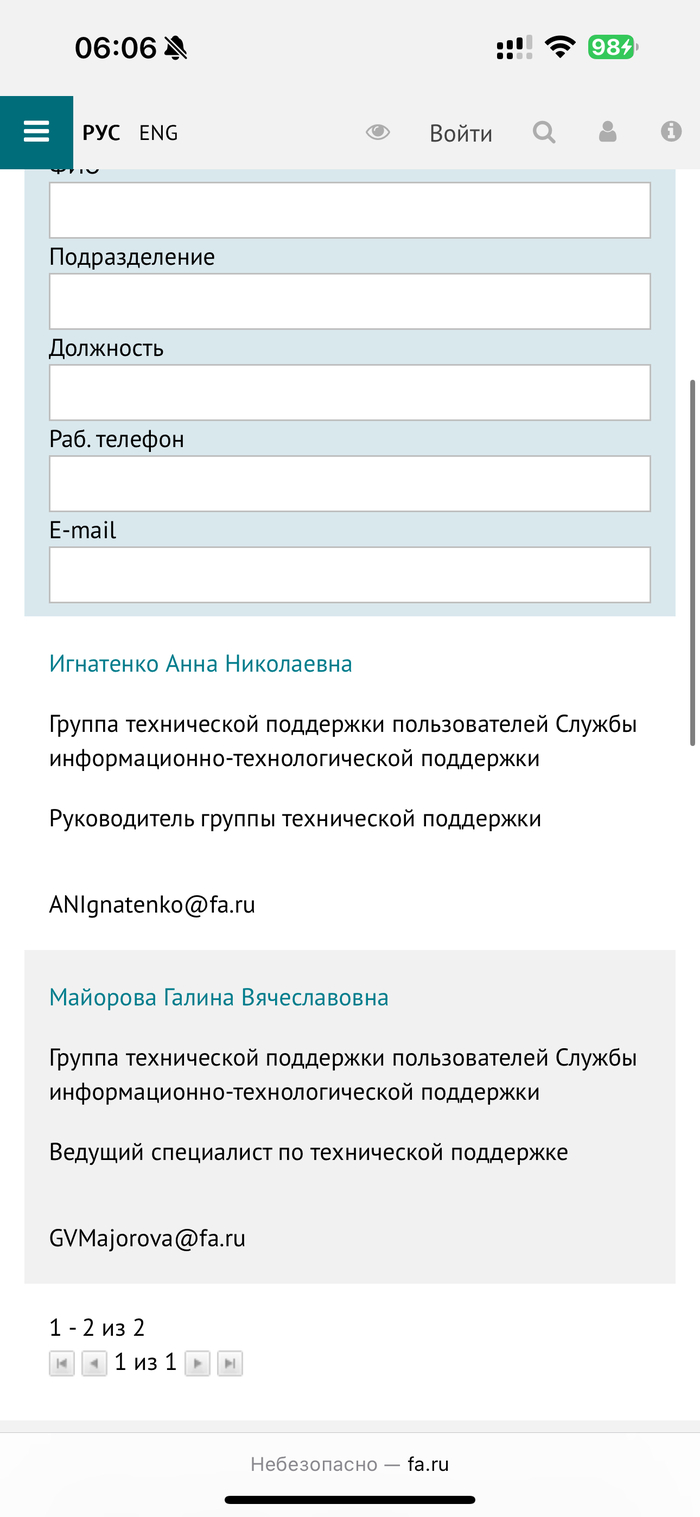Screen dimensions: 700x1517
Task: Open Майорова Галина Вячеславовна profile
Action: tap(218, 997)
